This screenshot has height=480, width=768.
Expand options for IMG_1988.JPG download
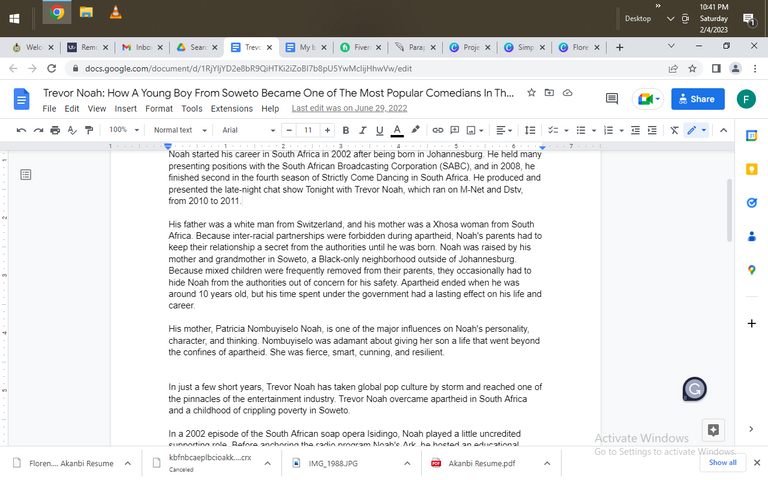[x=408, y=463]
